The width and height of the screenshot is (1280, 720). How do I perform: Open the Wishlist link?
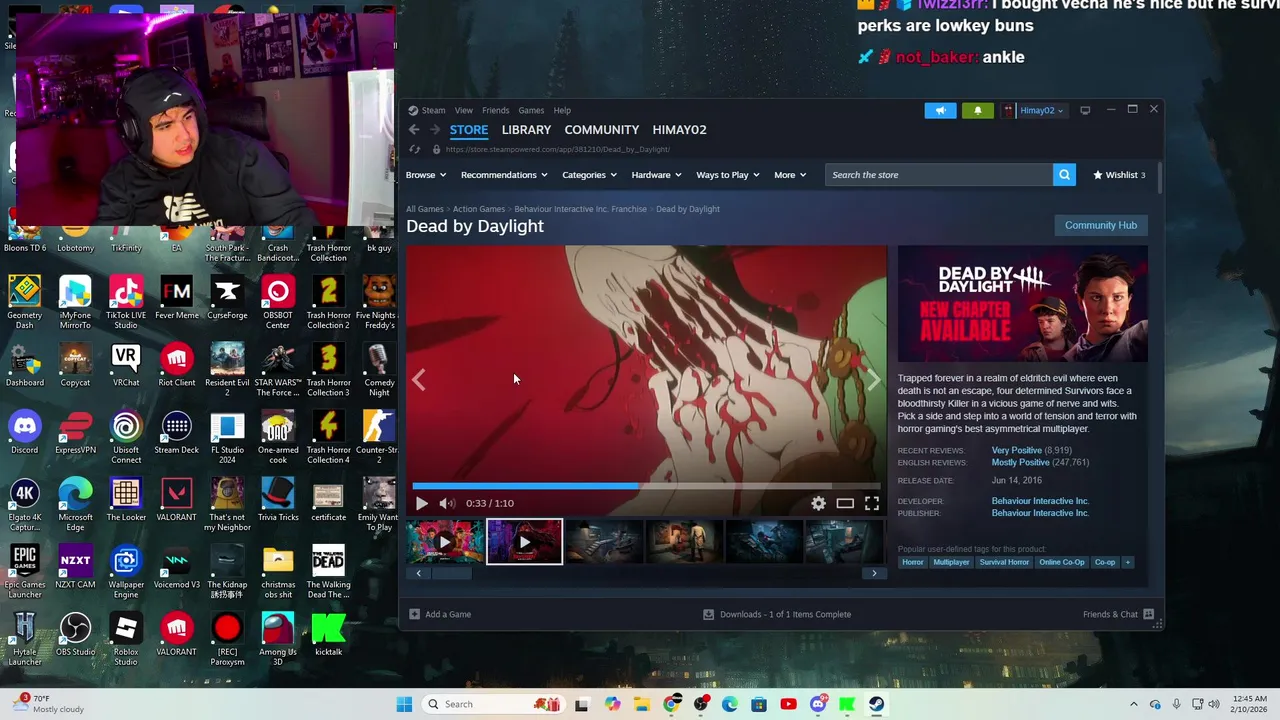point(1119,175)
